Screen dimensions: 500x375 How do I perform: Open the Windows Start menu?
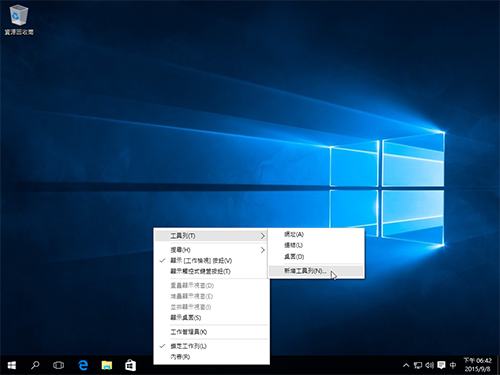[x=12, y=366]
